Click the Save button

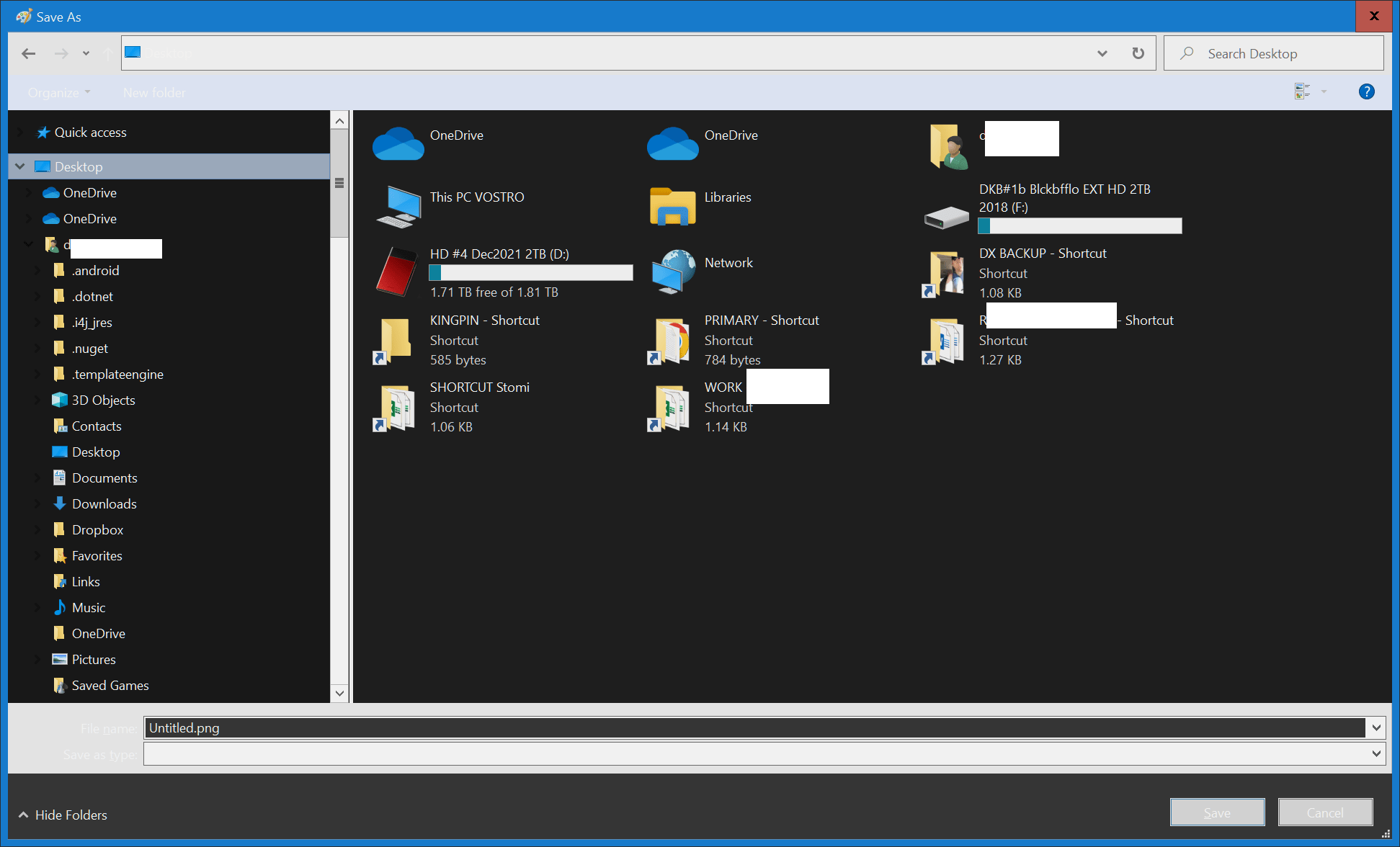1217,812
